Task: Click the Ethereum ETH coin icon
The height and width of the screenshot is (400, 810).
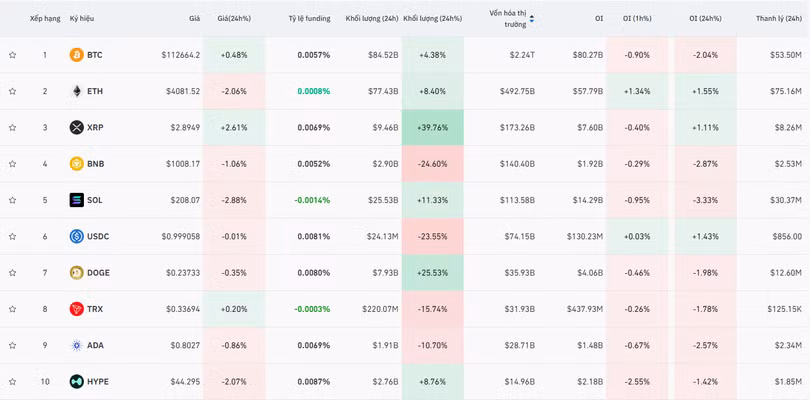Action: pos(76,91)
